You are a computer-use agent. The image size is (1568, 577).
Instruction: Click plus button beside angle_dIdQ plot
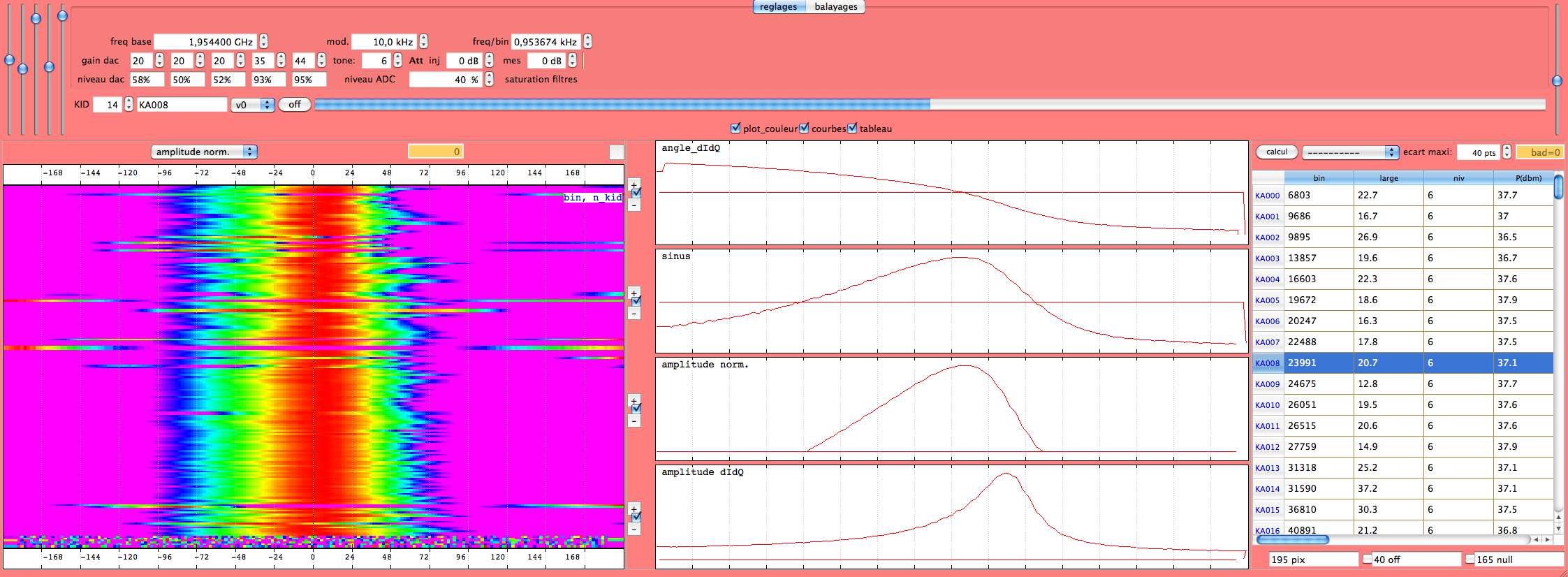coord(634,185)
